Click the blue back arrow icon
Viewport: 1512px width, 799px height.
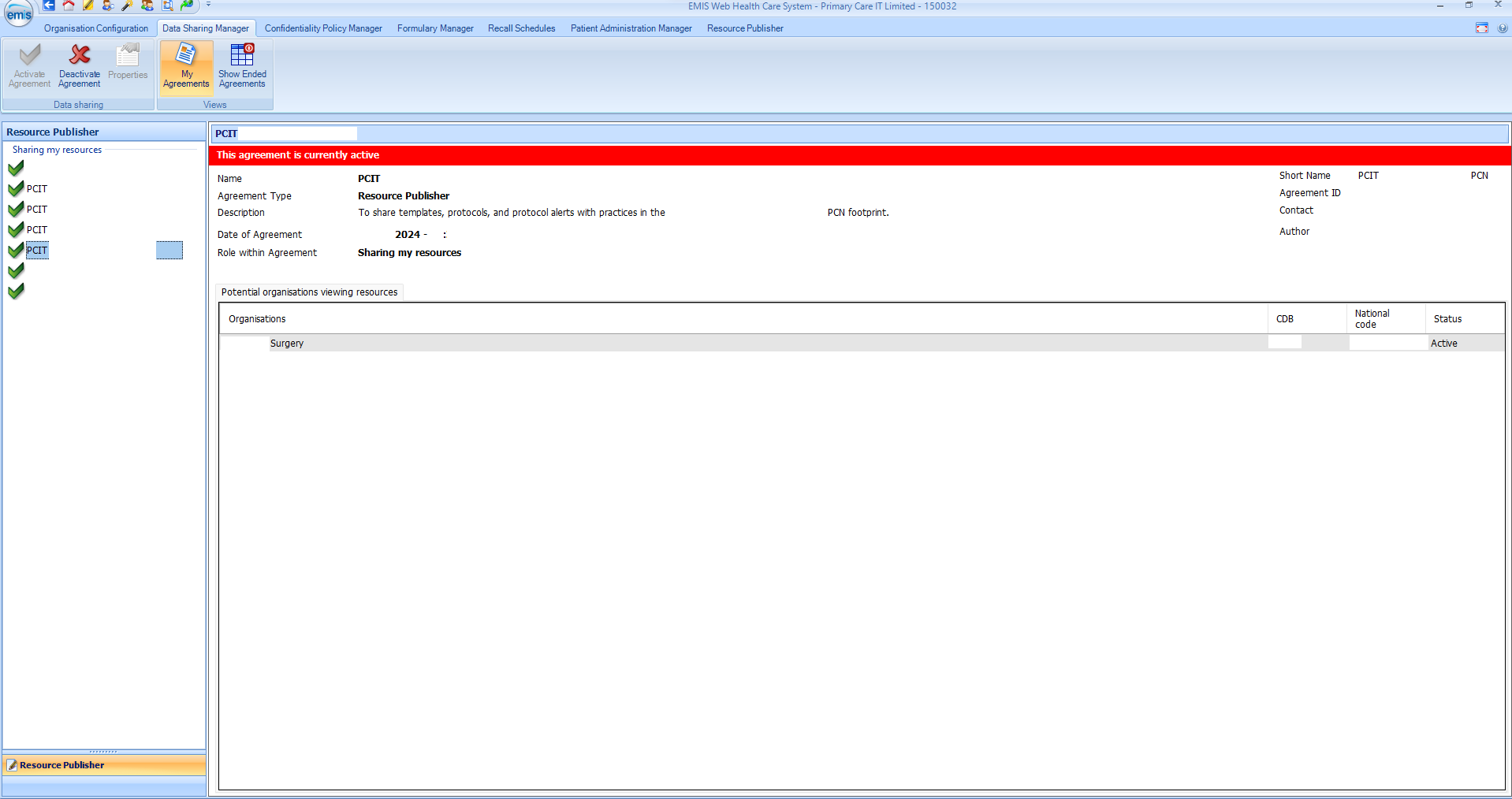(x=49, y=6)
